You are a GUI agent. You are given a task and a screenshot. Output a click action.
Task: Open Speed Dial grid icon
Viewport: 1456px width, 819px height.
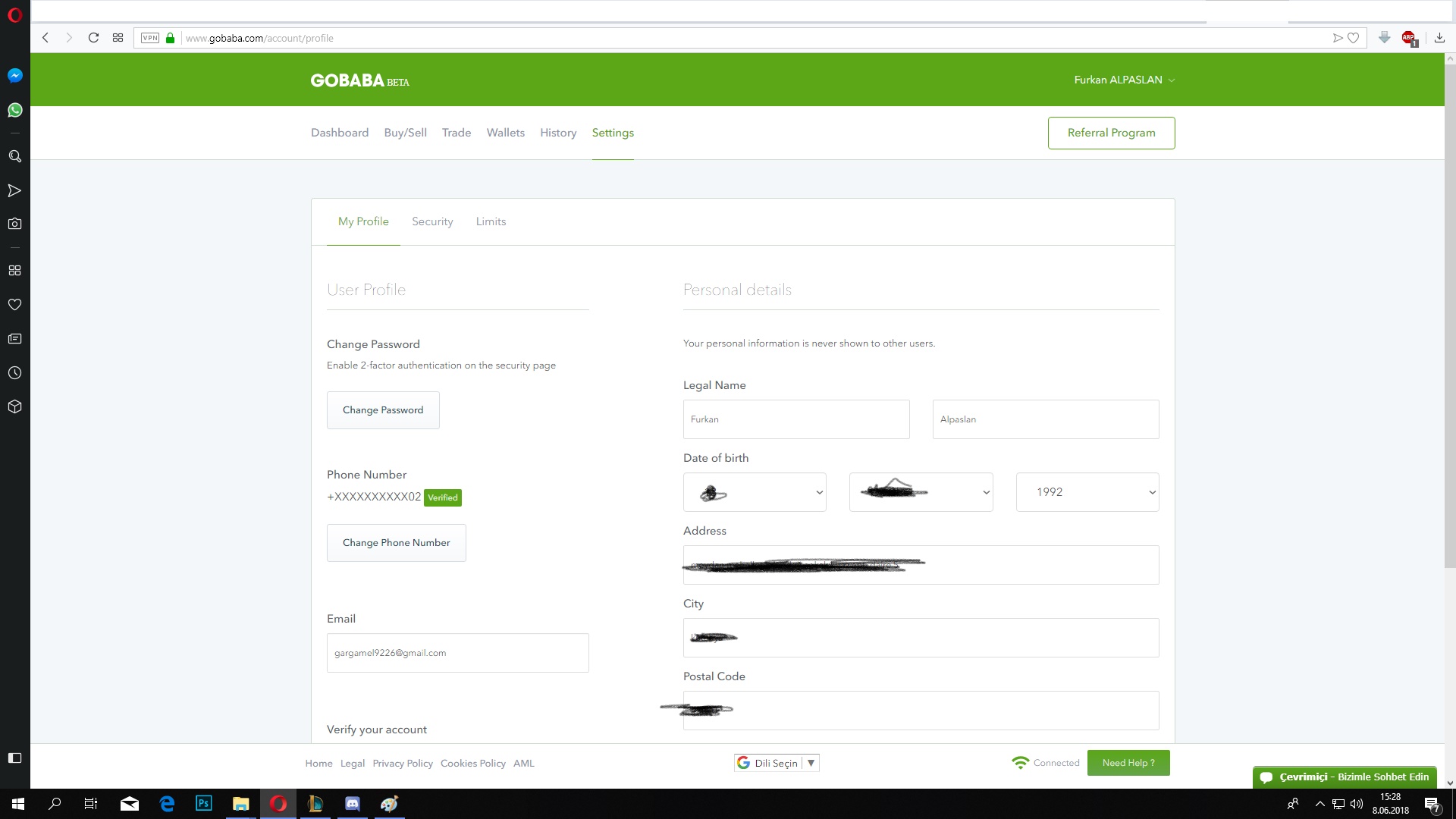tap(118, 38)
